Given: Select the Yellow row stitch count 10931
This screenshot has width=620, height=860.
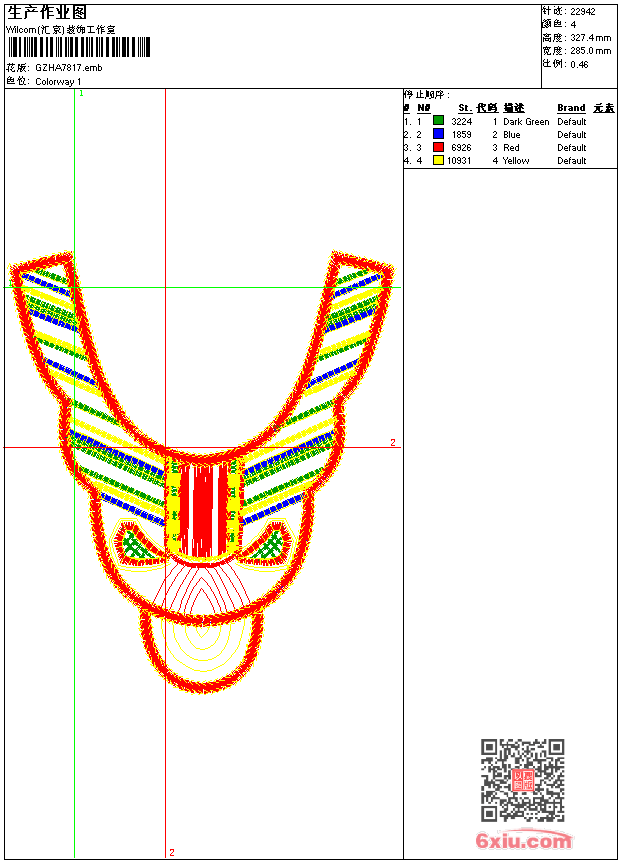Looking at the screenshot, I should [459, 160].
